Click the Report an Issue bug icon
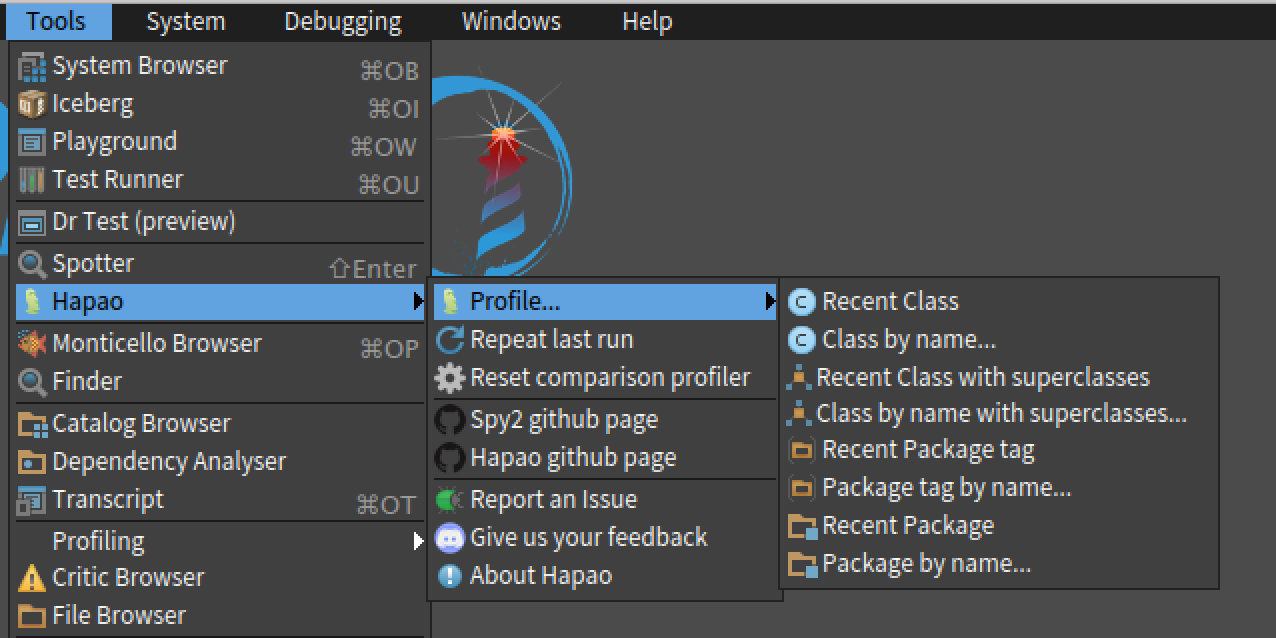The width and height of the screenshot is (1276, 638). pyautogui.click(x=451, y=500)
